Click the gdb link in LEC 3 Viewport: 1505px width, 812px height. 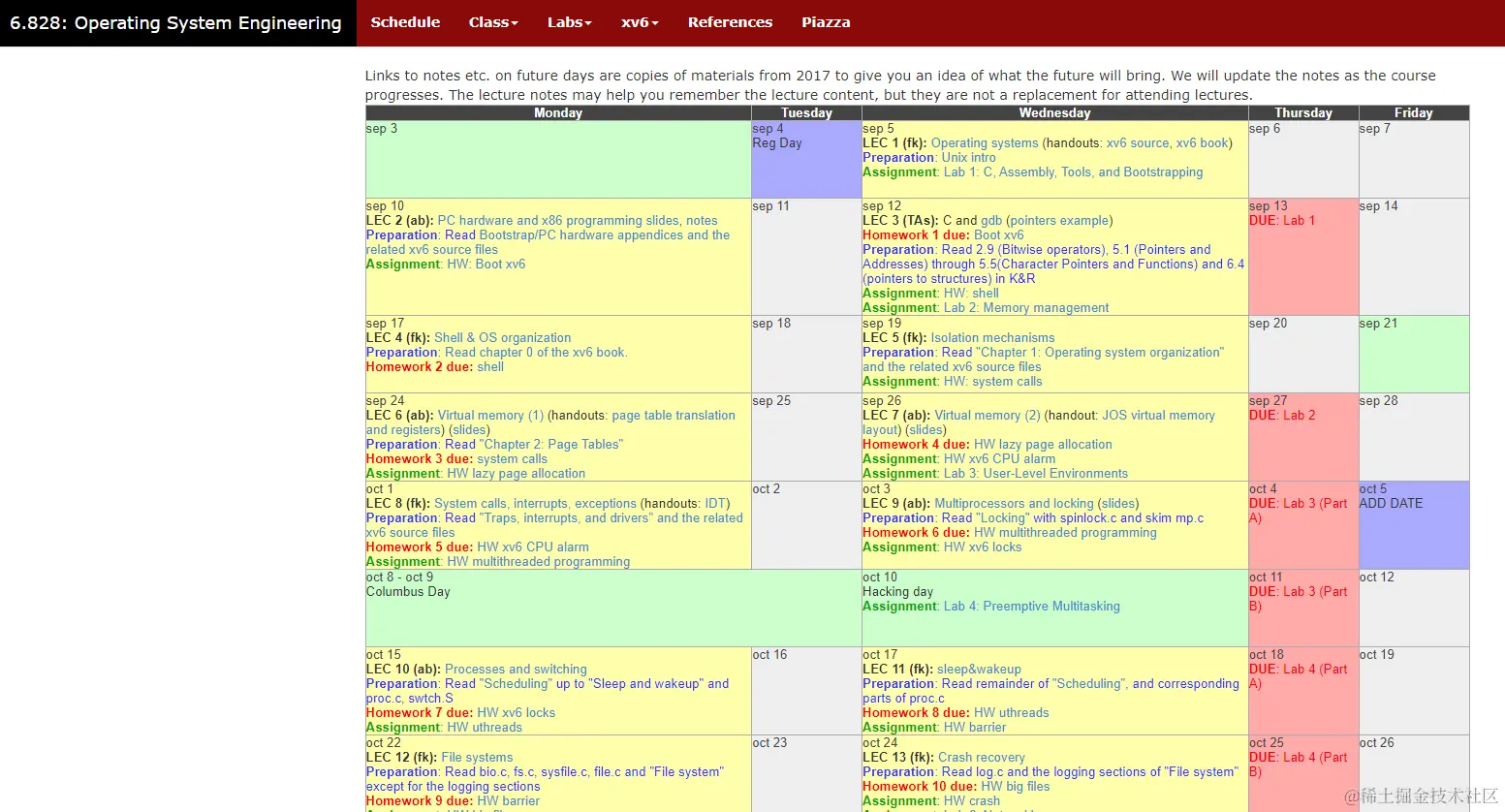pos(991,221)
